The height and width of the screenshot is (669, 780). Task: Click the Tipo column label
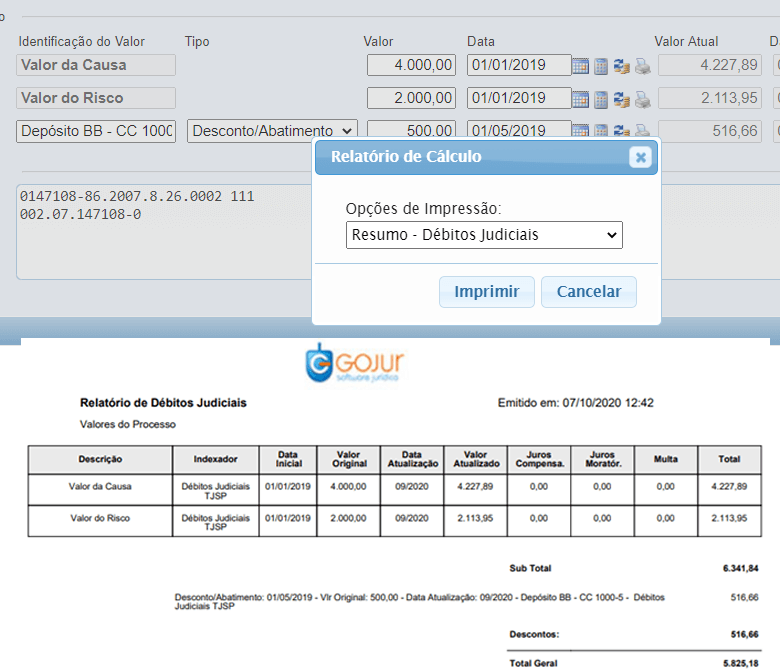pyautogui.click(x=197, y=41)
